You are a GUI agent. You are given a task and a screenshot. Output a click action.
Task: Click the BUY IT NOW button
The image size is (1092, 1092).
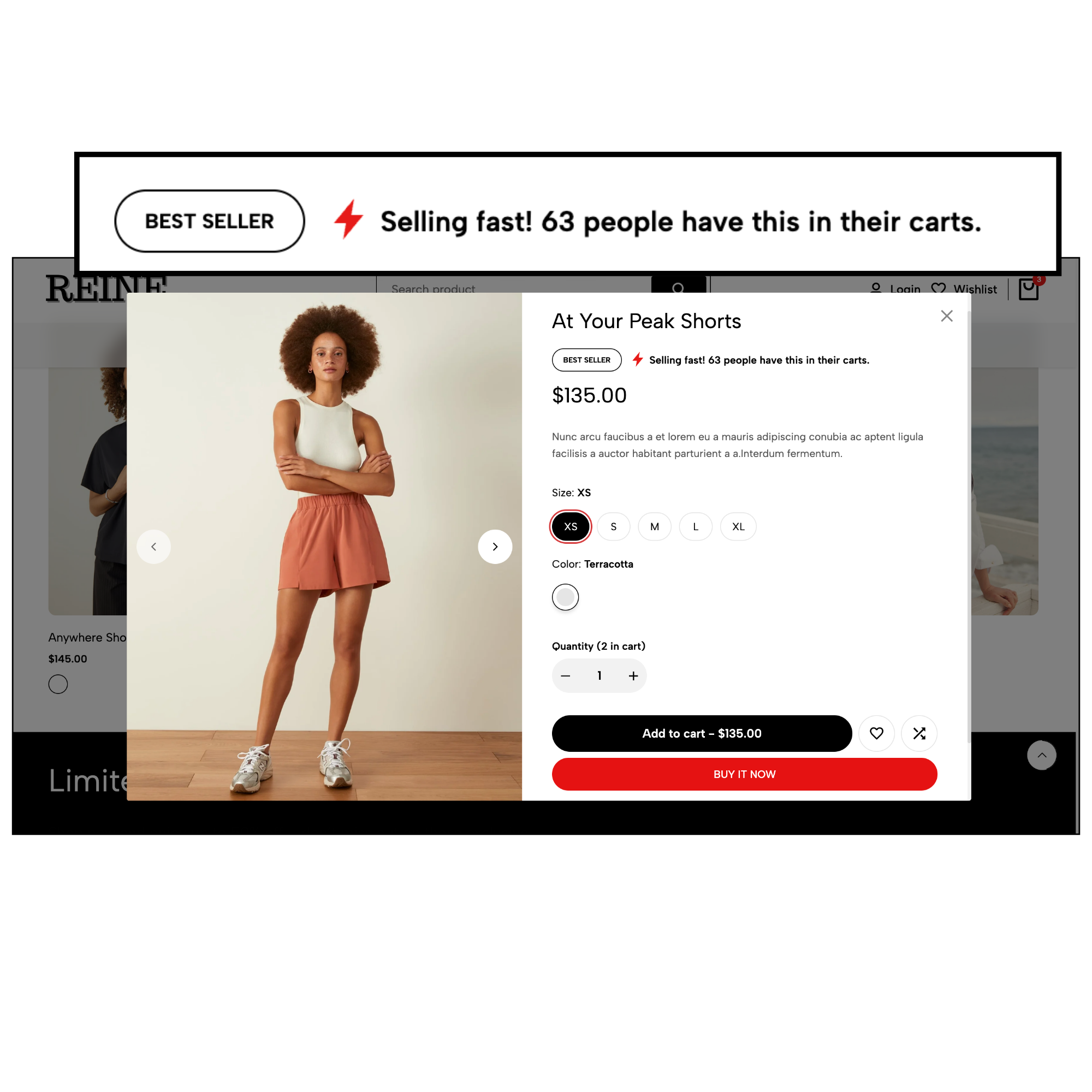(x=744, y=774)
